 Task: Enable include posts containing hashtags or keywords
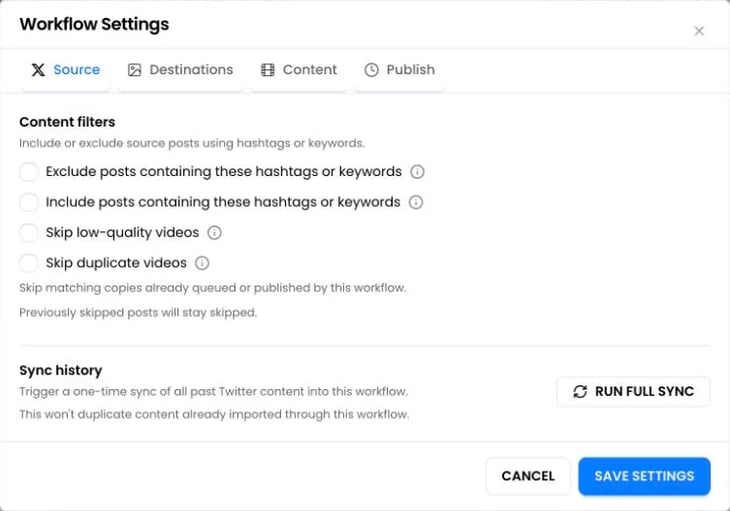[x=29, y=202]
